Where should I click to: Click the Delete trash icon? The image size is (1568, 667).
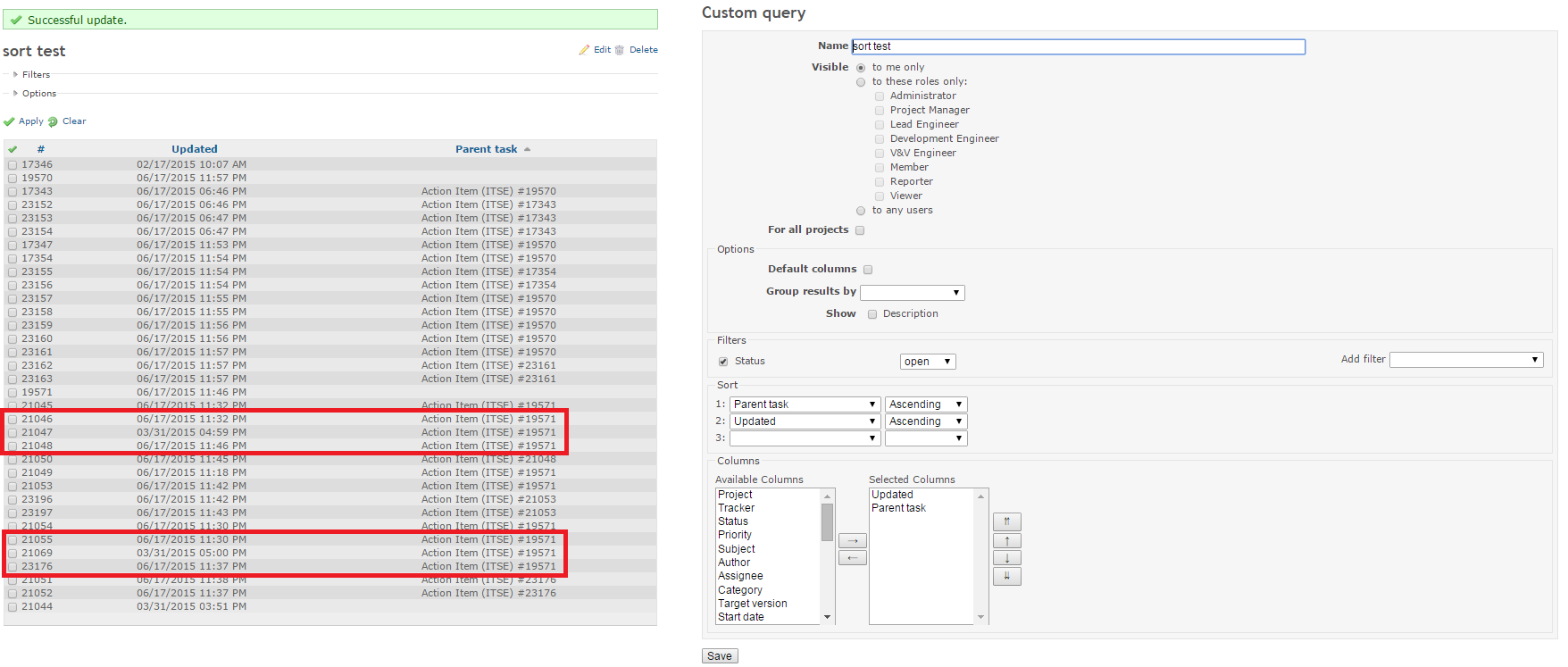620,50
